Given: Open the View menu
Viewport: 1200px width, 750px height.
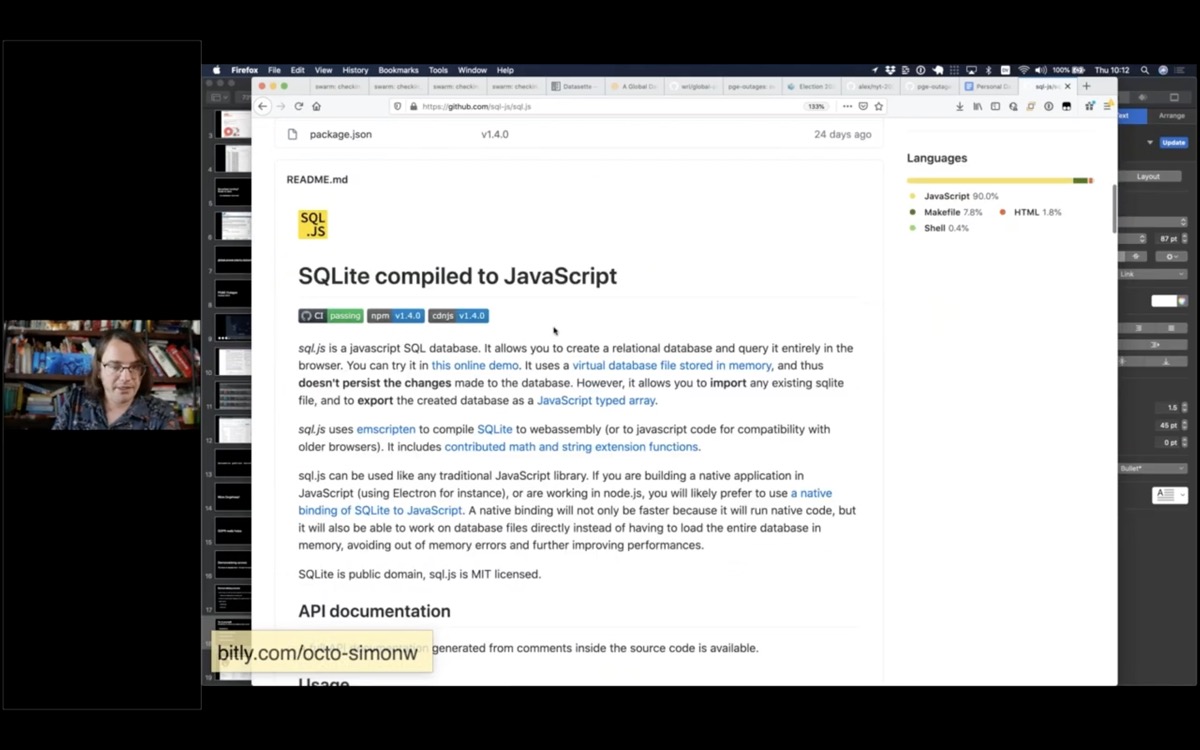Looking at the screenshot, I should pos(323,70).
